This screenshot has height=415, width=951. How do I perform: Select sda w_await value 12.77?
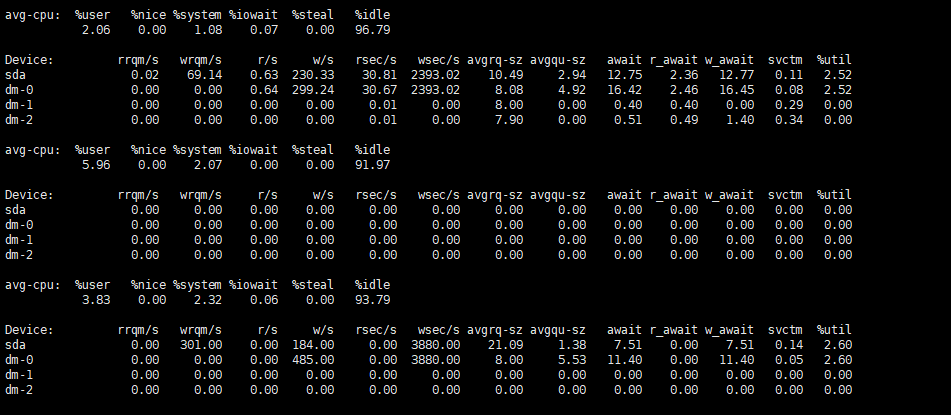point(736,75)
